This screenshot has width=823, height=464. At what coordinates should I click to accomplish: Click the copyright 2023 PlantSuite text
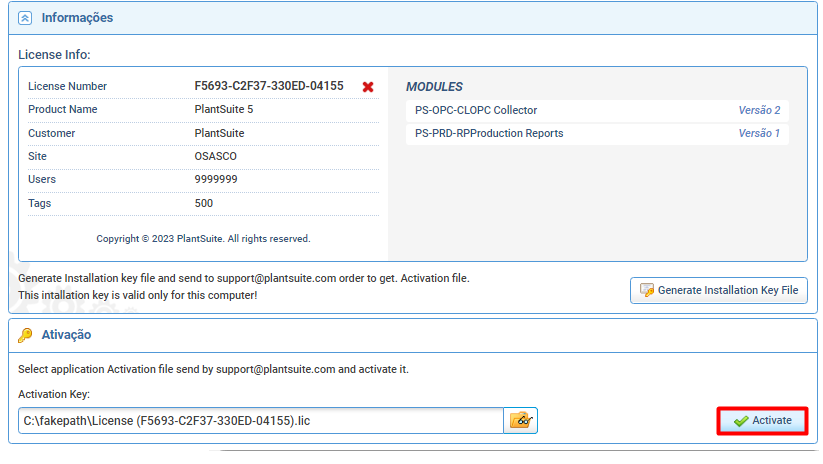(x=203, y=239)
